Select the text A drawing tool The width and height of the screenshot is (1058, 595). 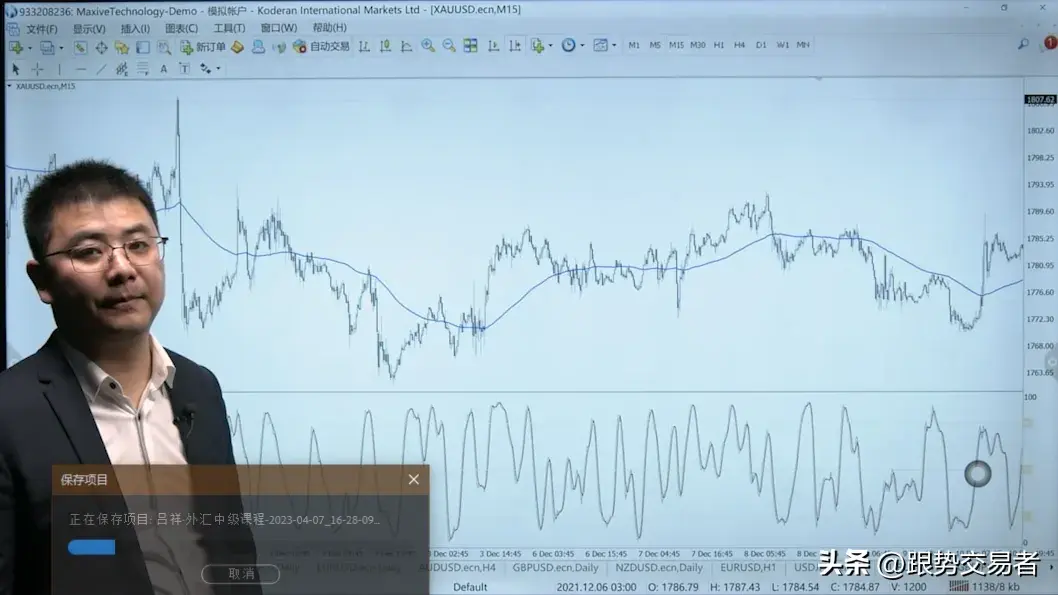163,69
